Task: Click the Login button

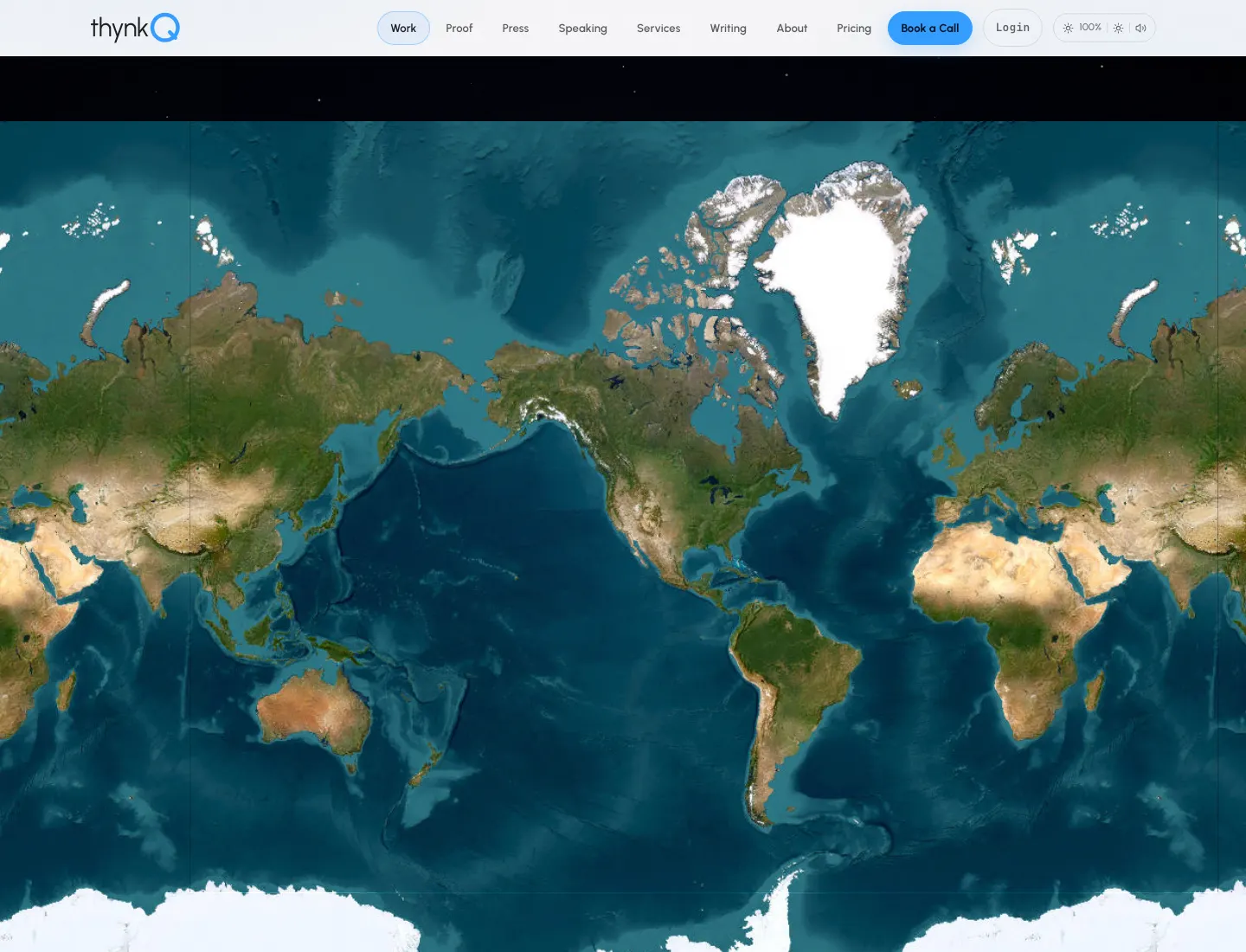Action: (x=1012, y=28)
